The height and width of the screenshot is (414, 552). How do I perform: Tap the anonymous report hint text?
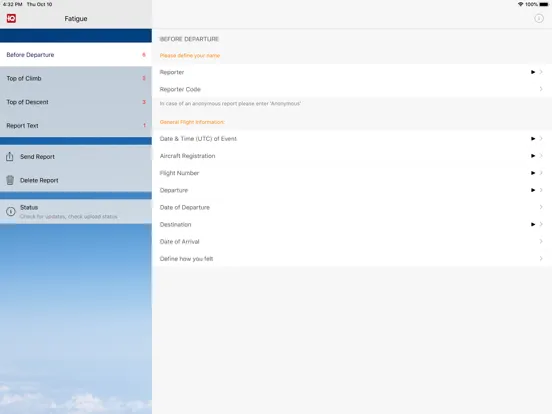(x=230, y=104)
